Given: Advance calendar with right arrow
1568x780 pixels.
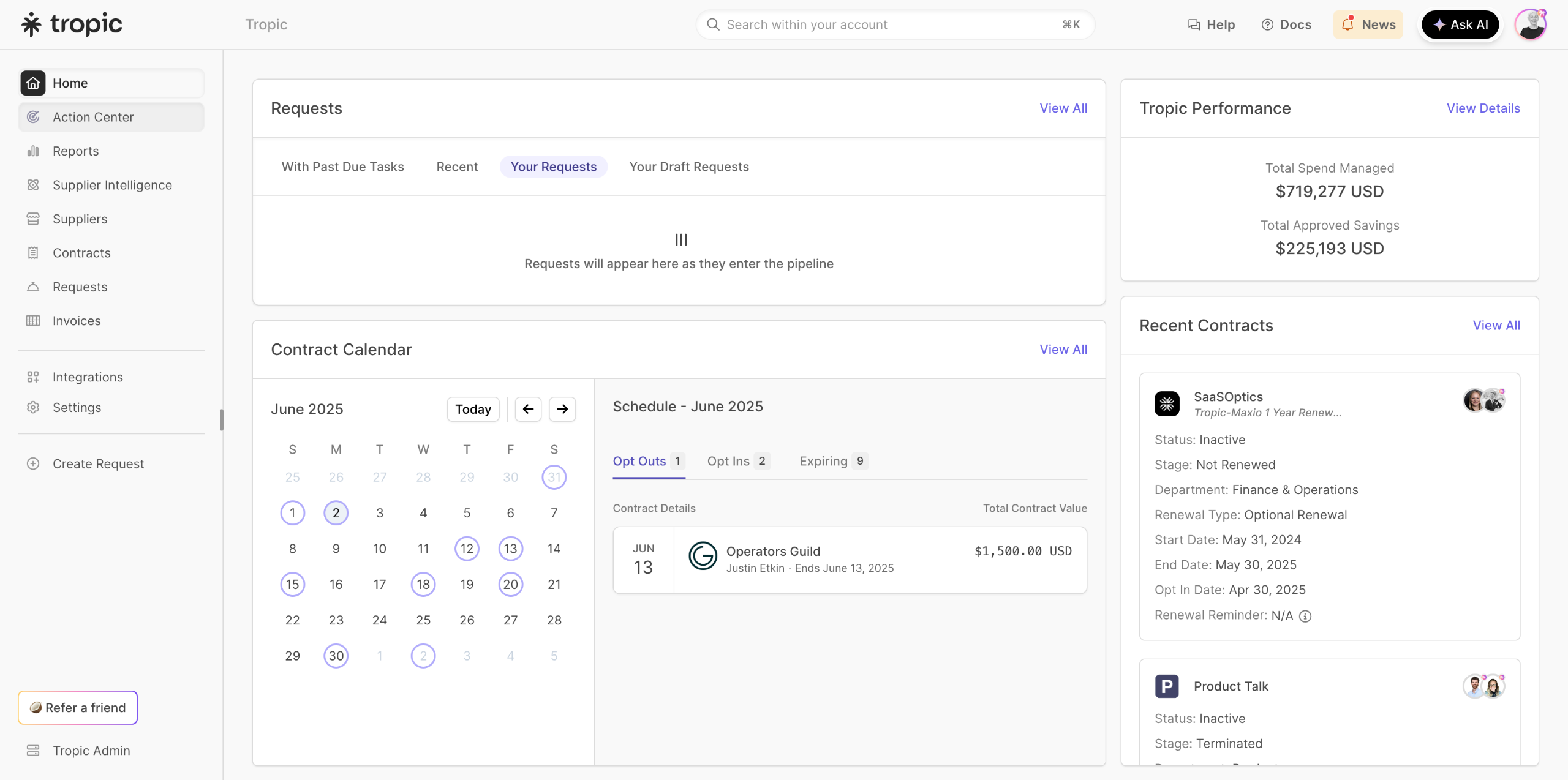Looking at the screenshot, I should pos(562,409).
